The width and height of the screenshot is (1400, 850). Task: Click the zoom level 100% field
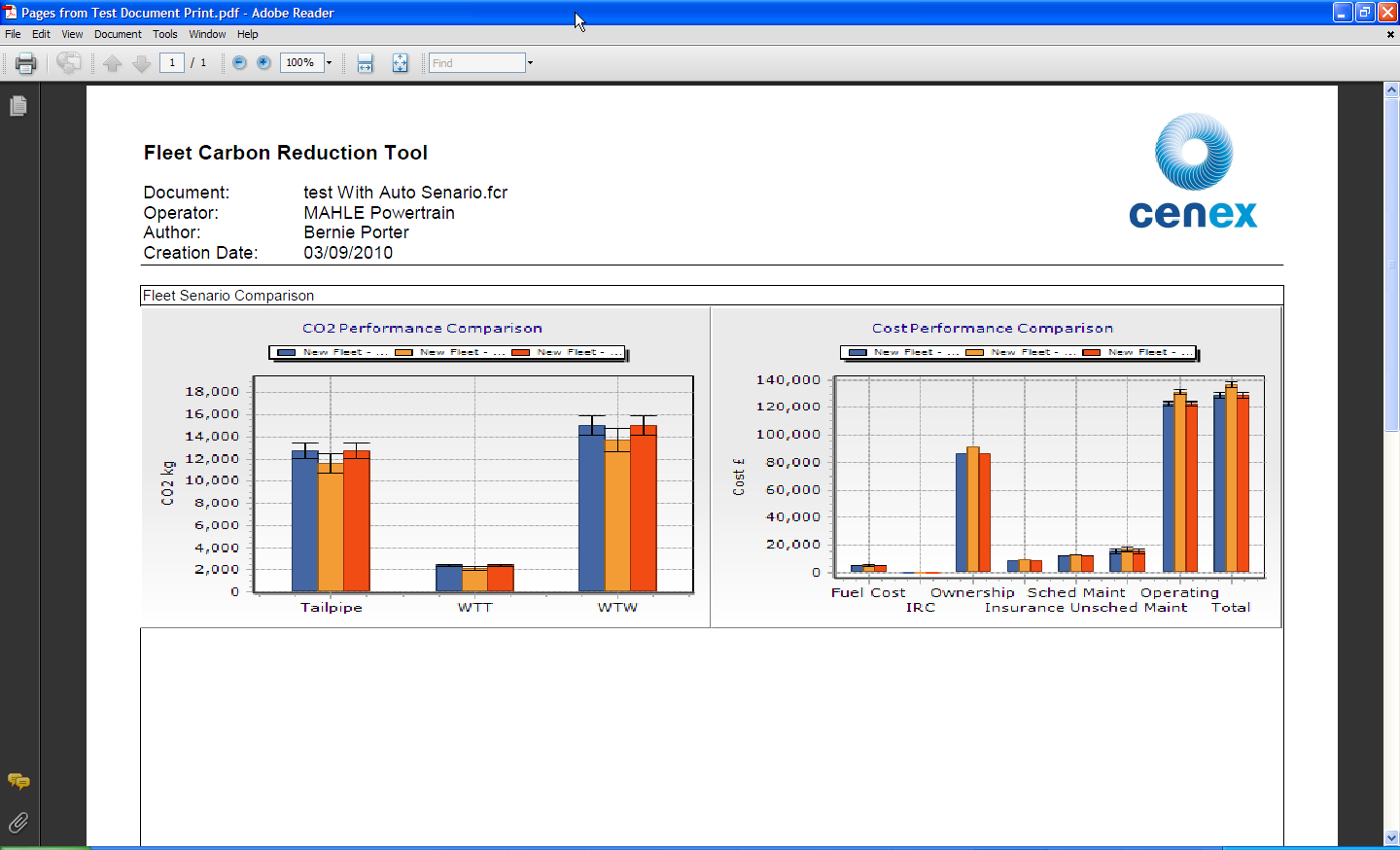(302, 63)
